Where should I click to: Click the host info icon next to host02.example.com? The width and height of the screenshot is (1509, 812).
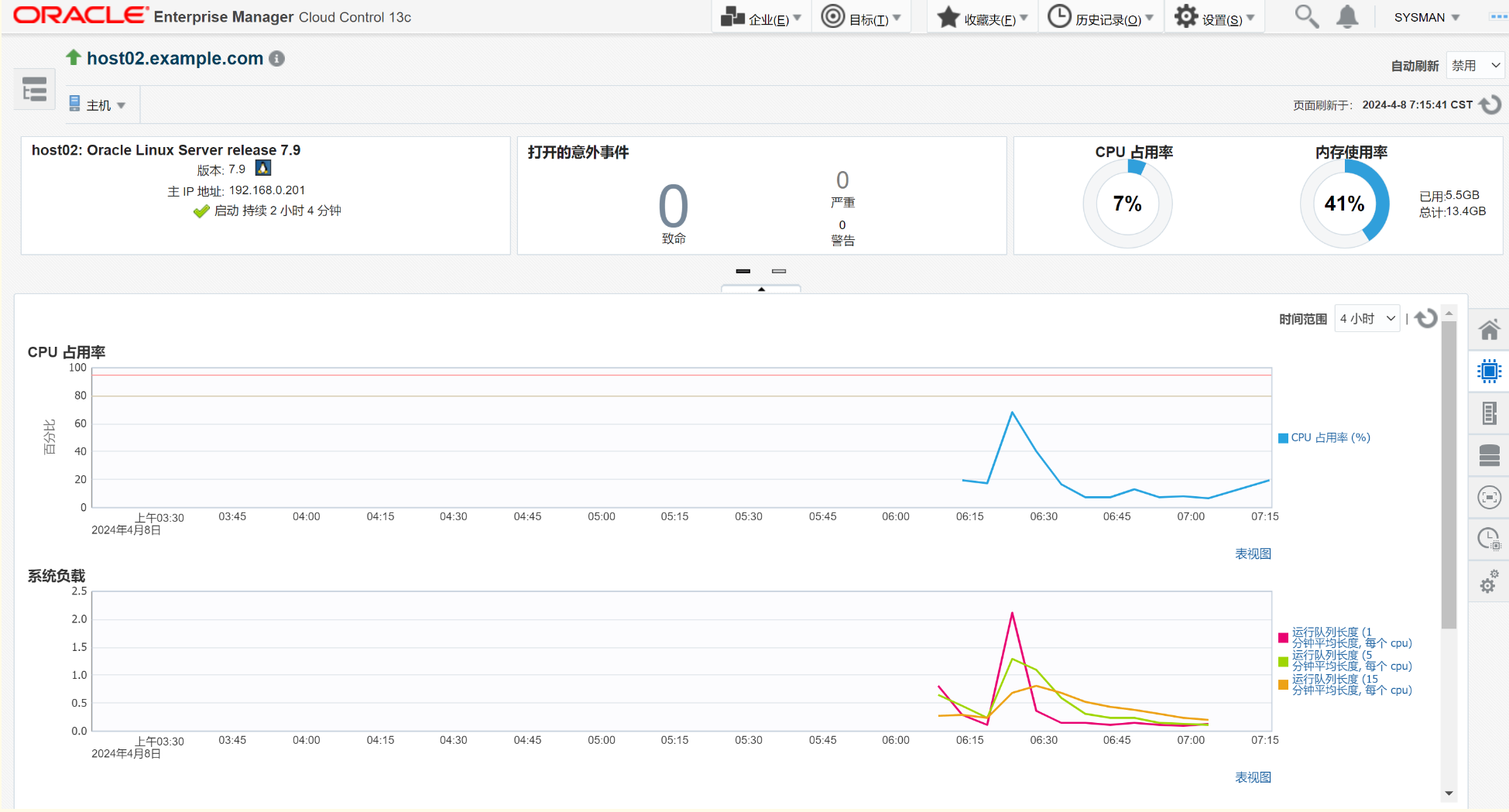coord(276,58)
